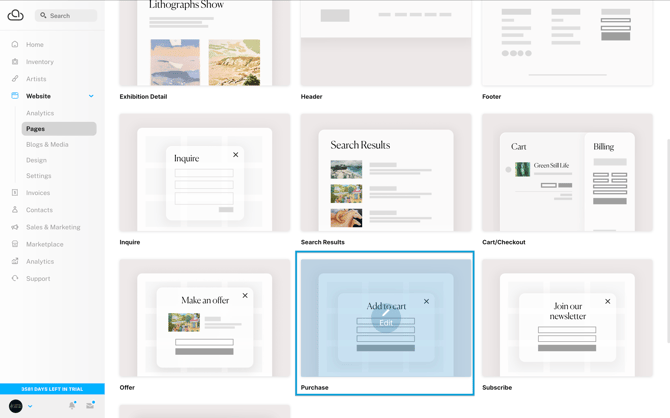Click the days left in trial banner
This screenshot has height=418, width=670.
pyautogui.click(x=52, y=389)
